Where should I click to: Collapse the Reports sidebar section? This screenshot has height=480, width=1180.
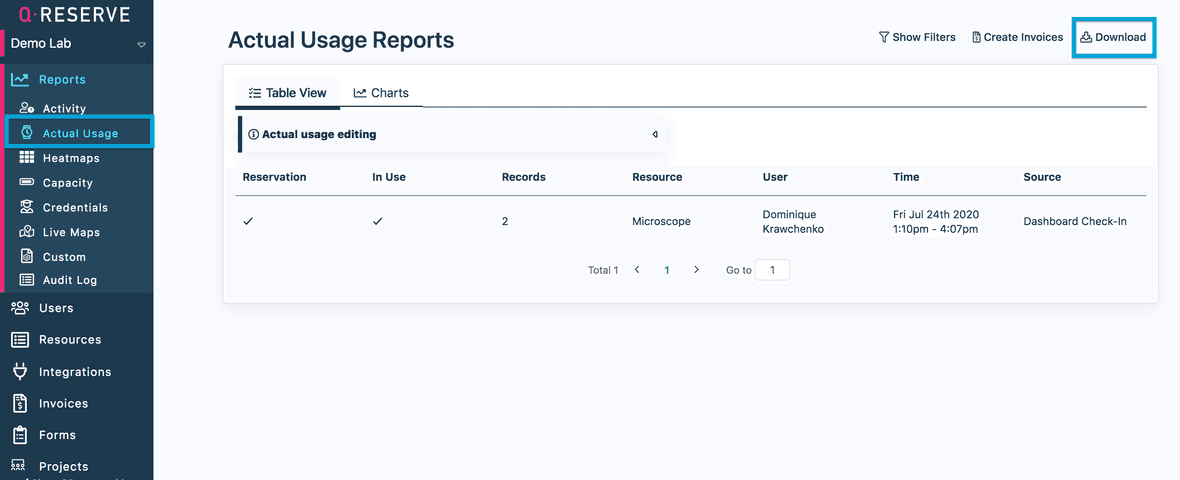click(x=61, y=80)
